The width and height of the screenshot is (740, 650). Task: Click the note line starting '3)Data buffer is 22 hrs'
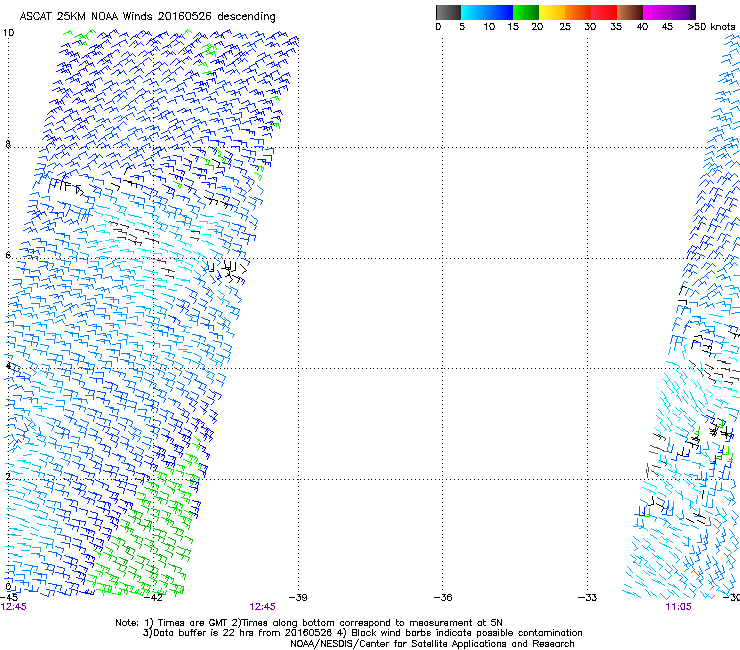coord(362,633)
